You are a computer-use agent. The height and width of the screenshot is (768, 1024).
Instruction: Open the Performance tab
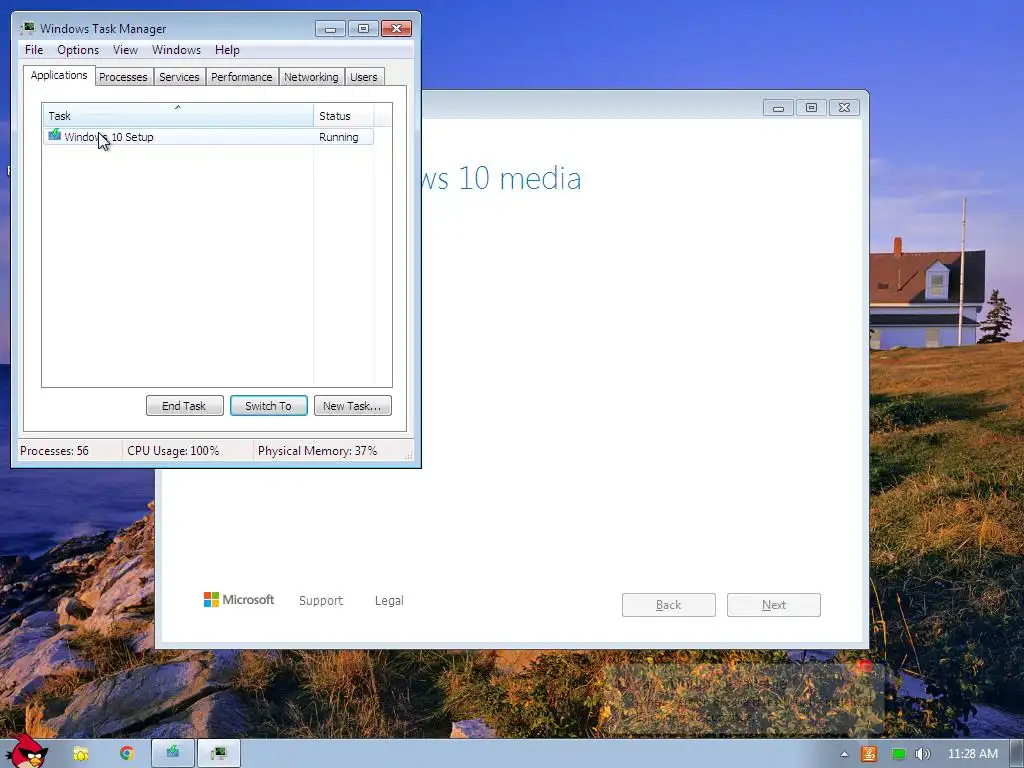[242, 77]
